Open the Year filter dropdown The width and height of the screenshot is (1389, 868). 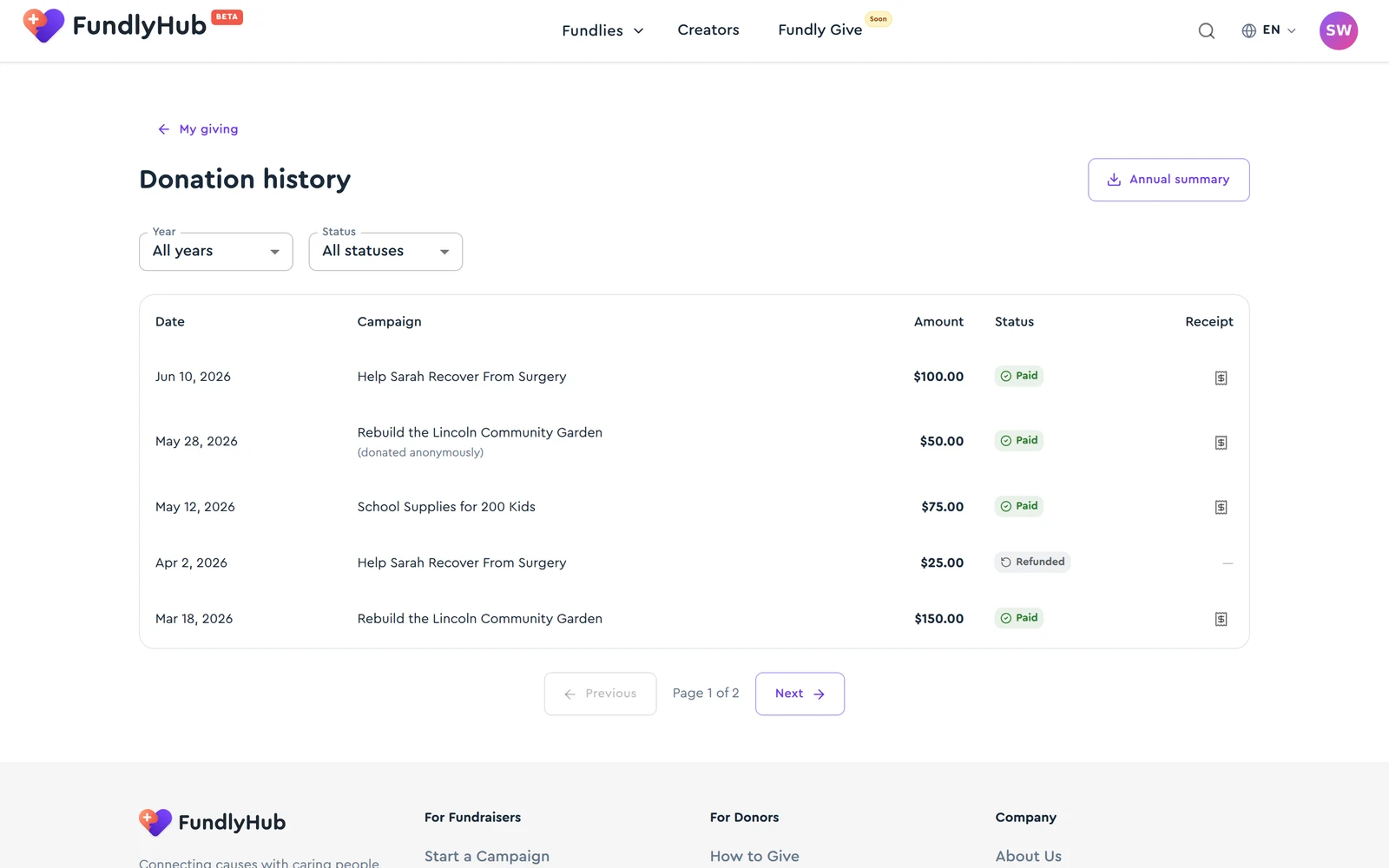pyautogui.click(x=216, y=252)
